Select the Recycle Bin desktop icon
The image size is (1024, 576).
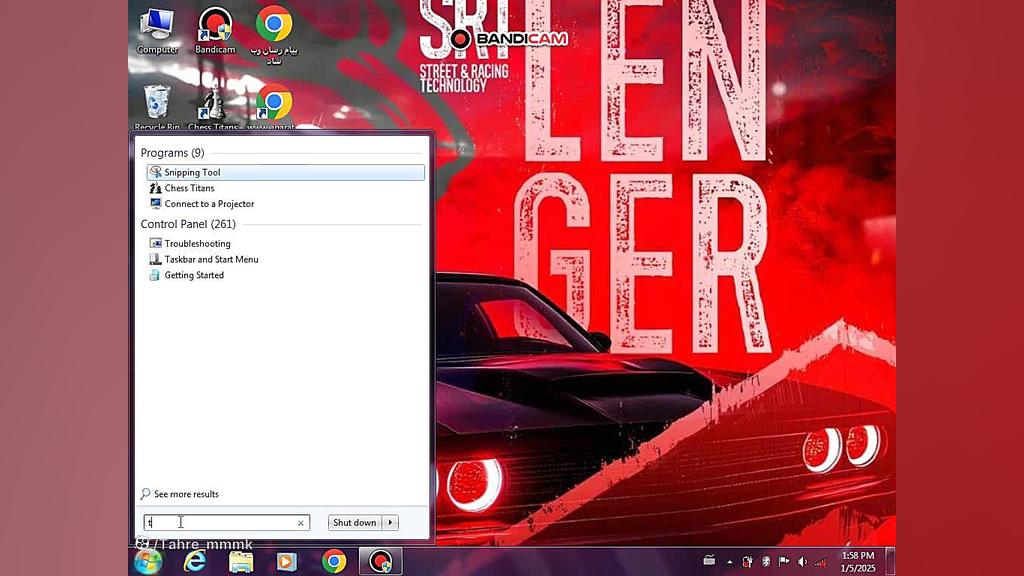(157, 106)
